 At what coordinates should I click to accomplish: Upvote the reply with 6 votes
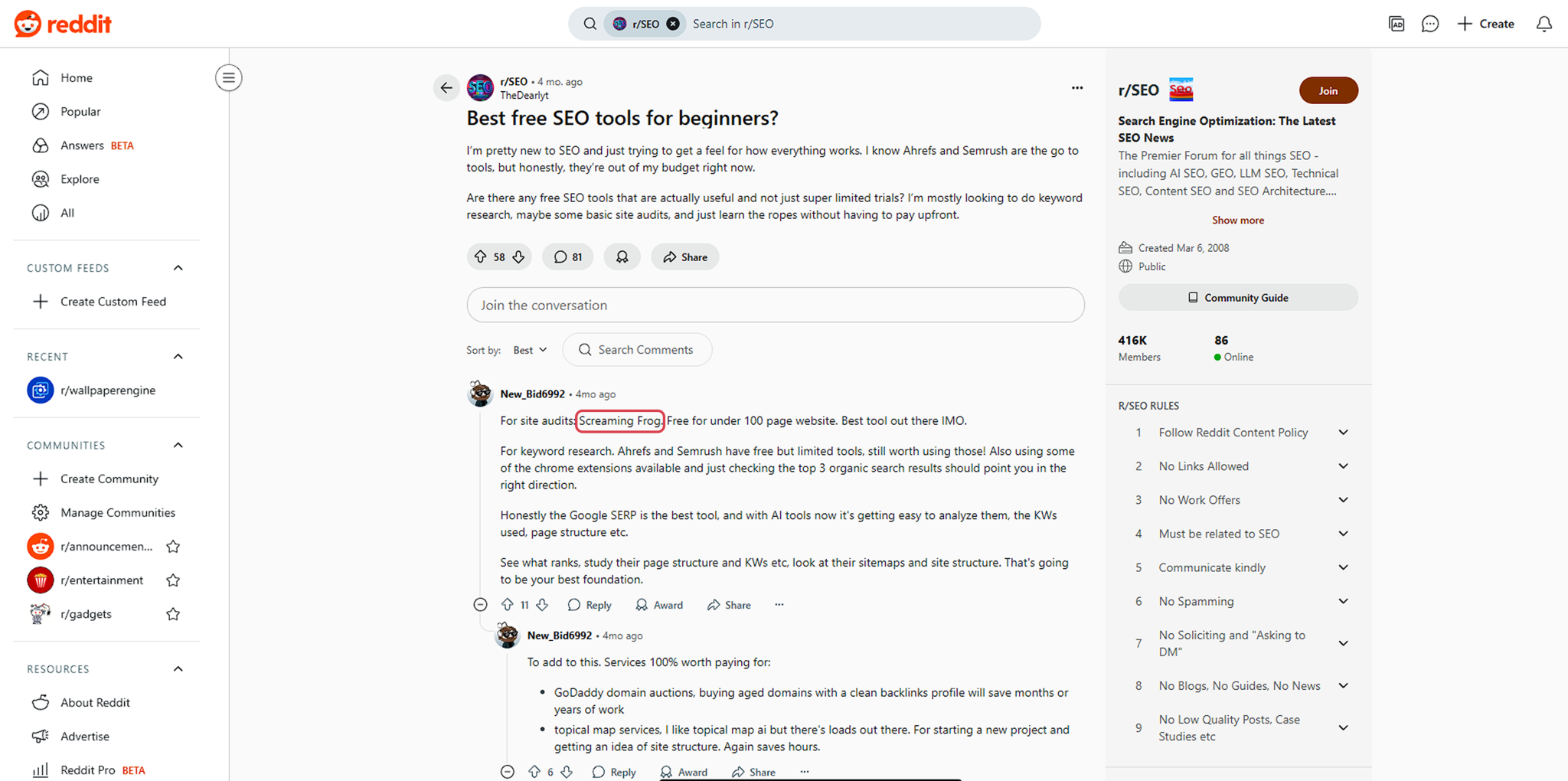pyautogui.click(x=534, y=772)
